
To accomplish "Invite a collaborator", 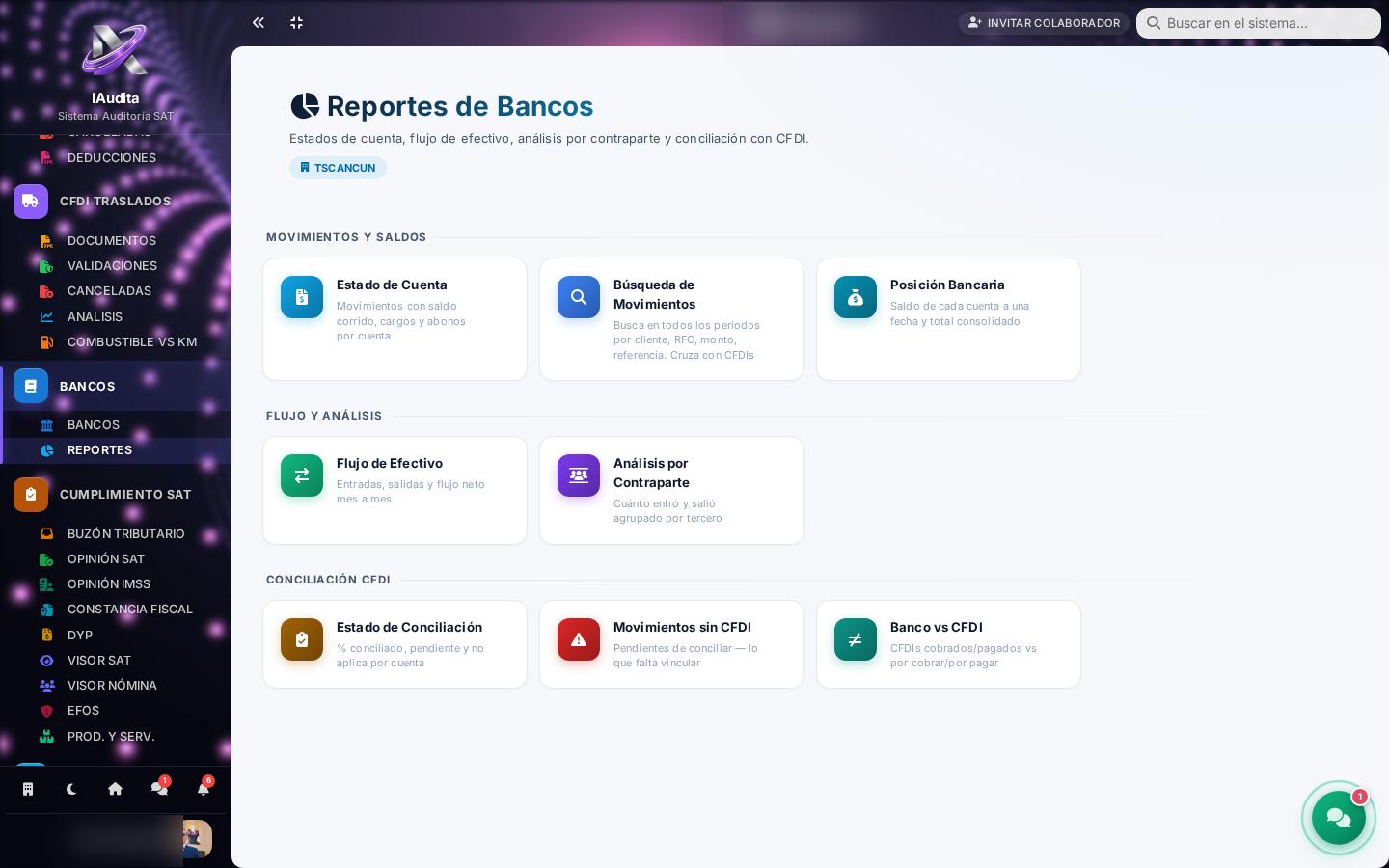I will [x=1044, y=23].
